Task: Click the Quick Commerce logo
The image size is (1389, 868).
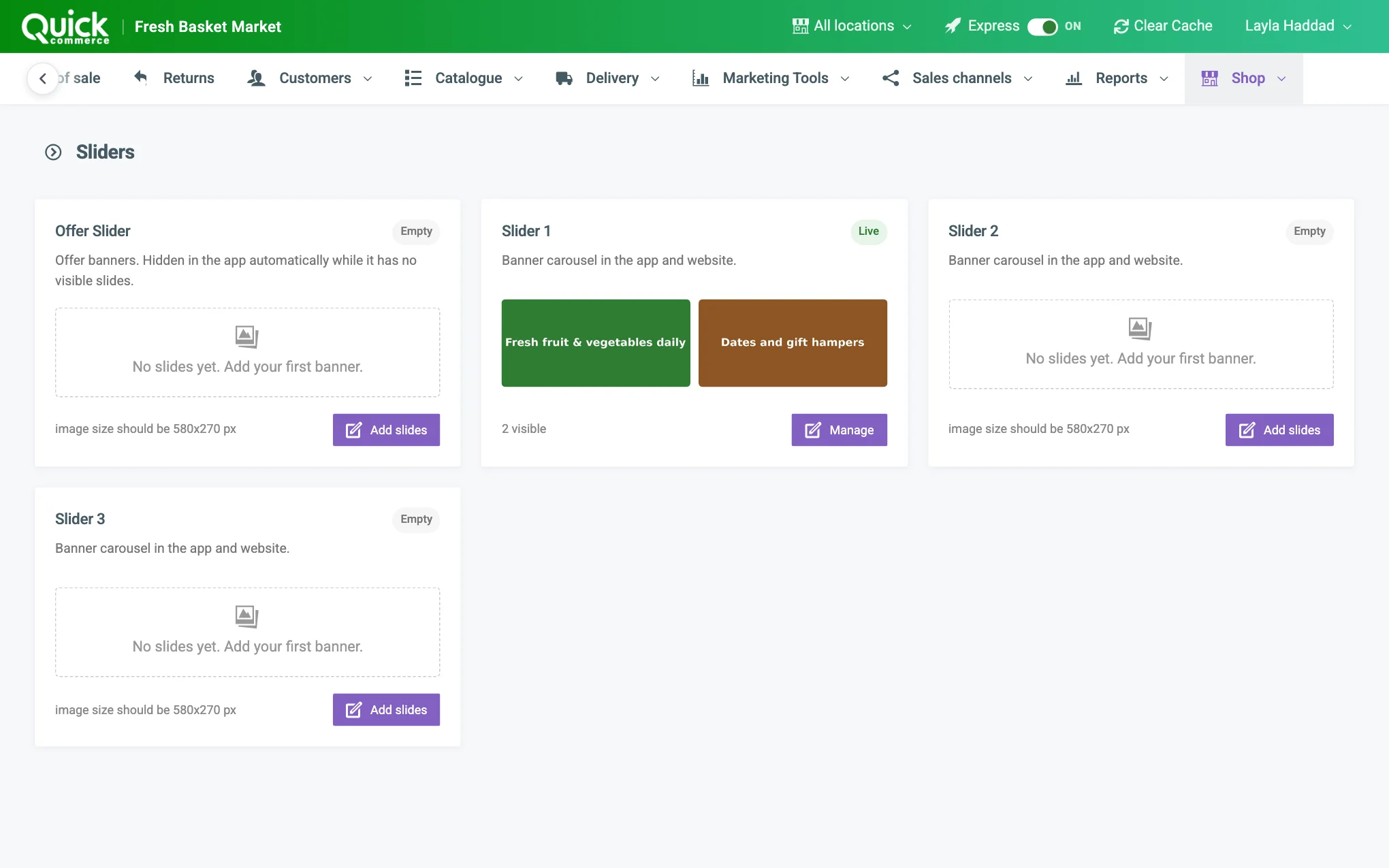Action: (65, 27)
